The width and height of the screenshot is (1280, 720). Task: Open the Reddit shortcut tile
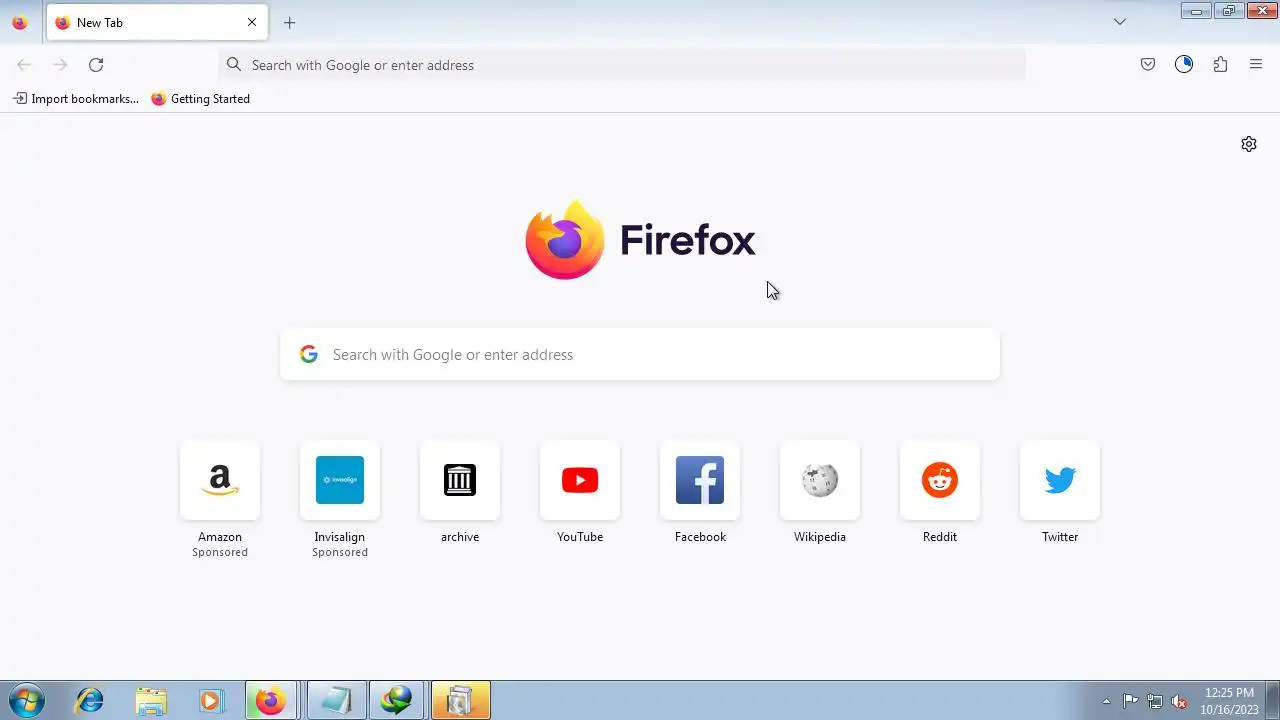click(x=940, y=480)
